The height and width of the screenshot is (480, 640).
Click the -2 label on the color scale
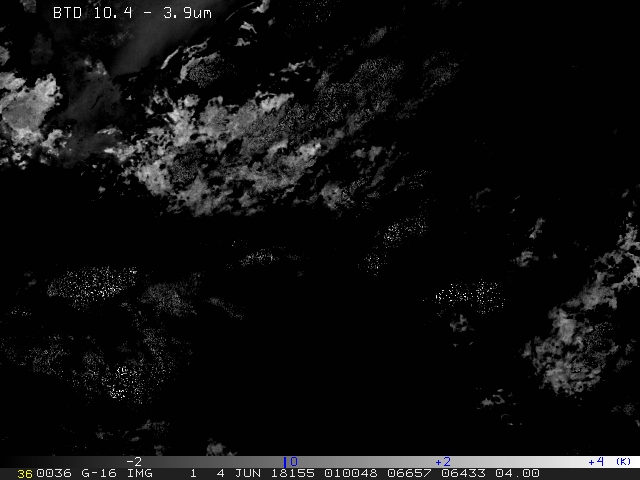[133, 462]
